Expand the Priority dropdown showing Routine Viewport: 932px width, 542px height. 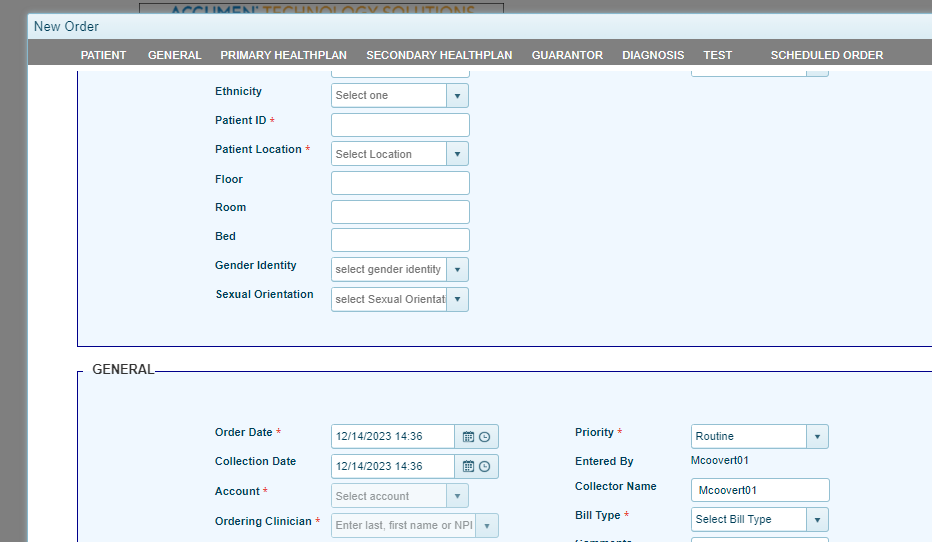tap(817, 437)
